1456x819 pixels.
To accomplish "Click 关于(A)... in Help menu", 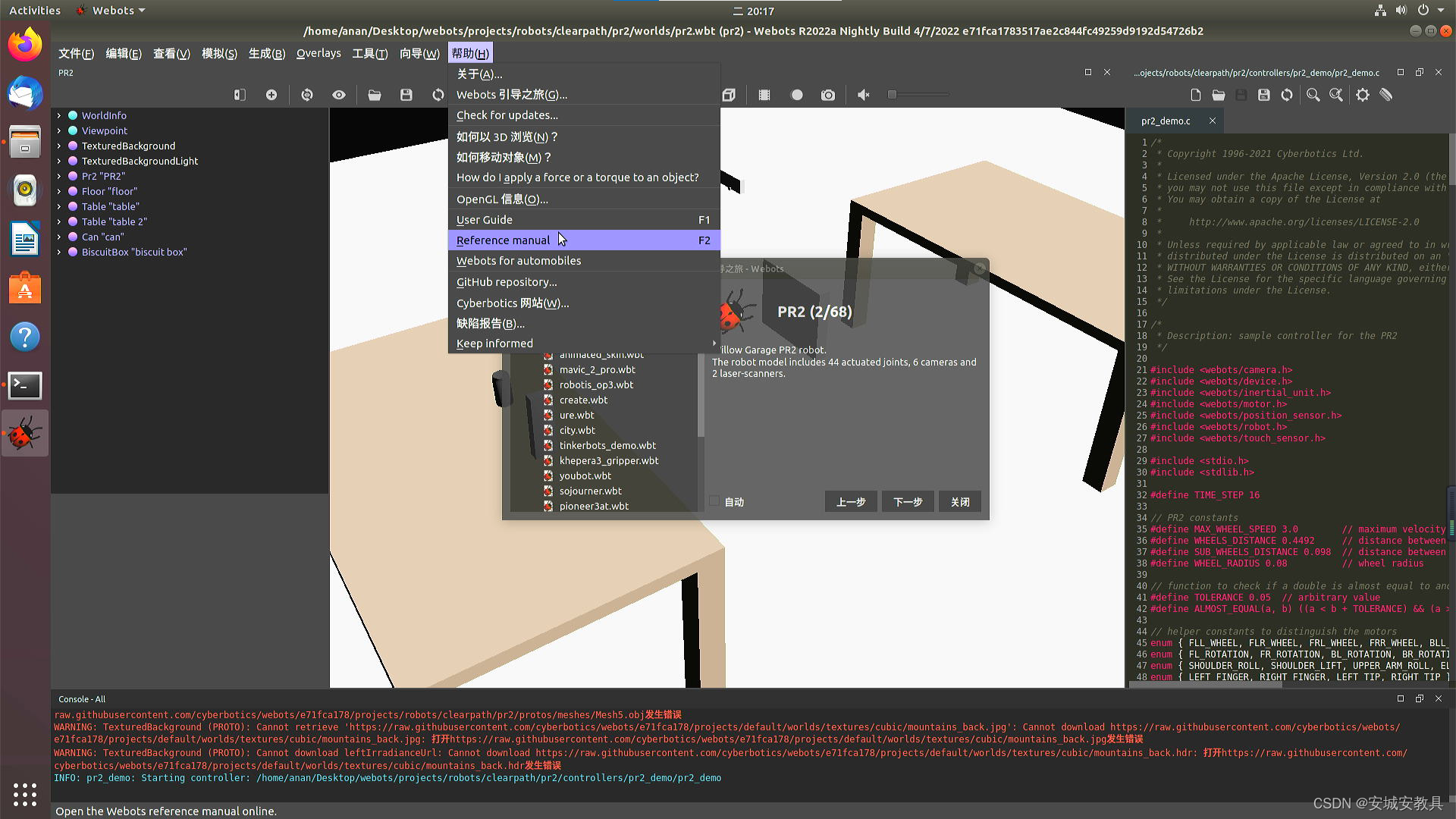I will (x=584, y=74).
